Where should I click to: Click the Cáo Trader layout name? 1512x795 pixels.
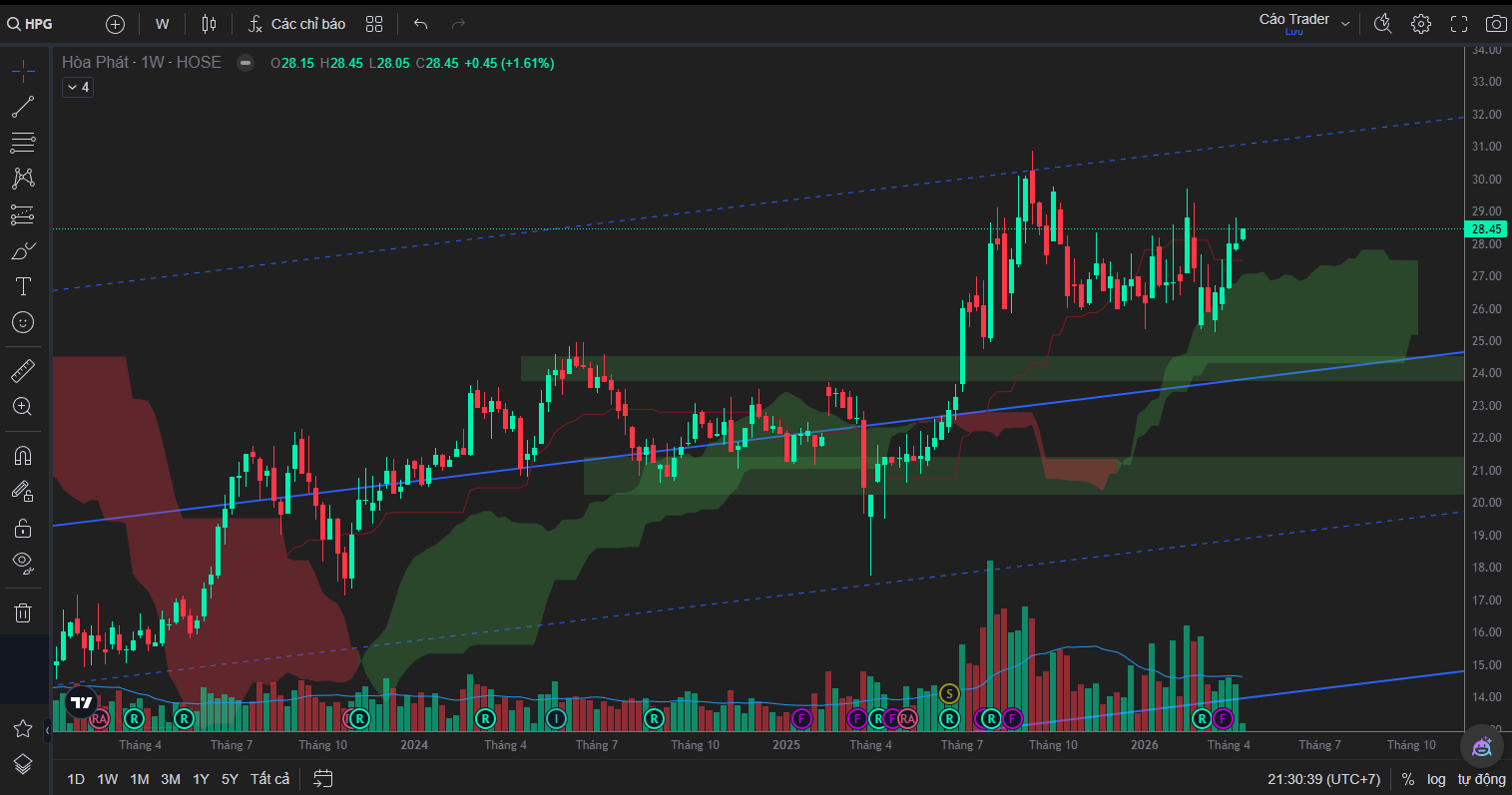point(1294,20)
